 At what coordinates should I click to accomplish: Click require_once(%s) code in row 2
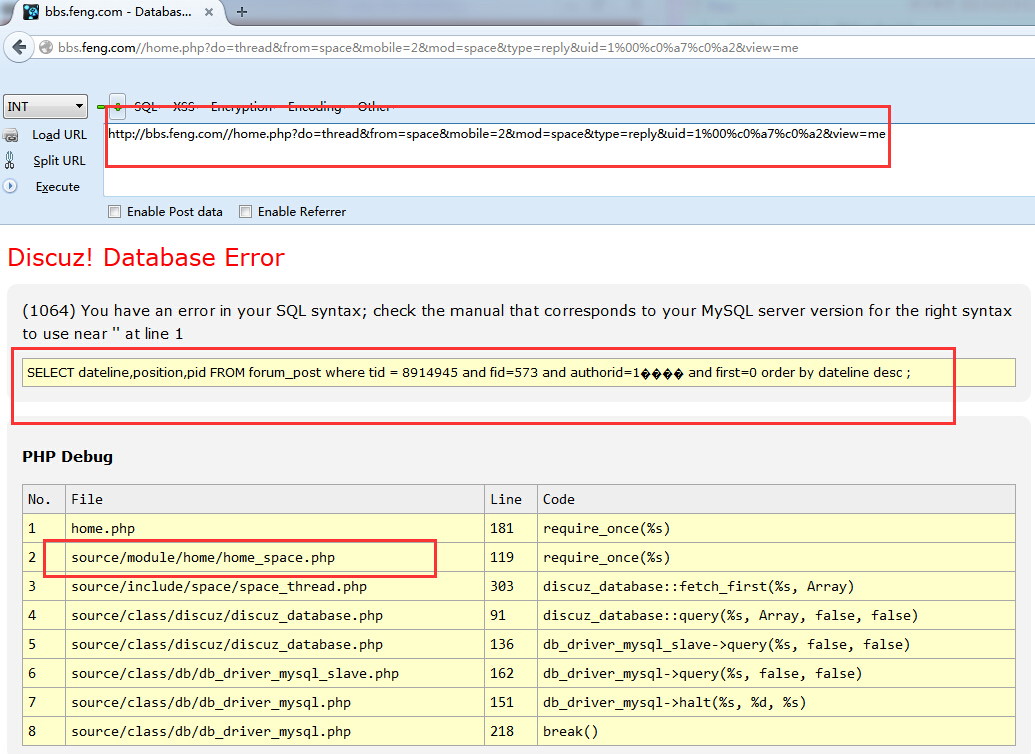[607, 557]
